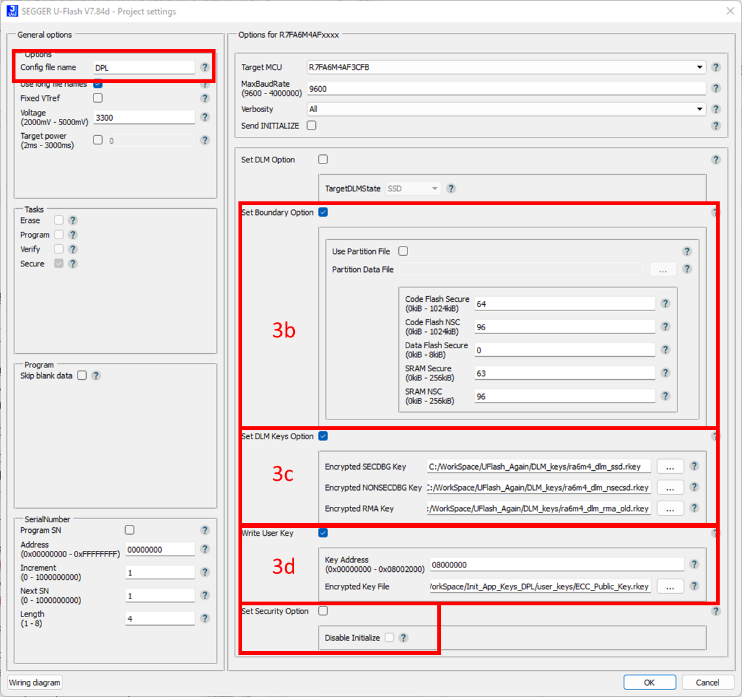Screen dimensions: 742x697
Task: Open help icon next to Secure task
Action: pos(72,264)
